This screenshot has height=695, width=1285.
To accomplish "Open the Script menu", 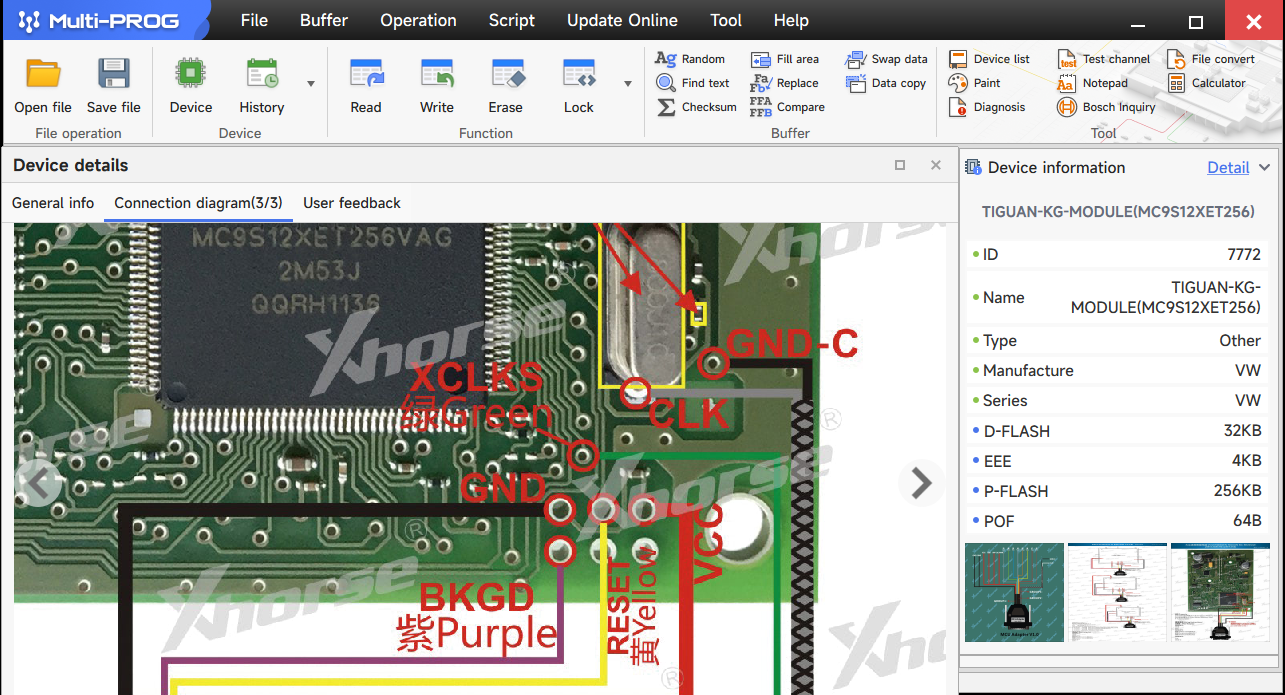I will [512, 20].
